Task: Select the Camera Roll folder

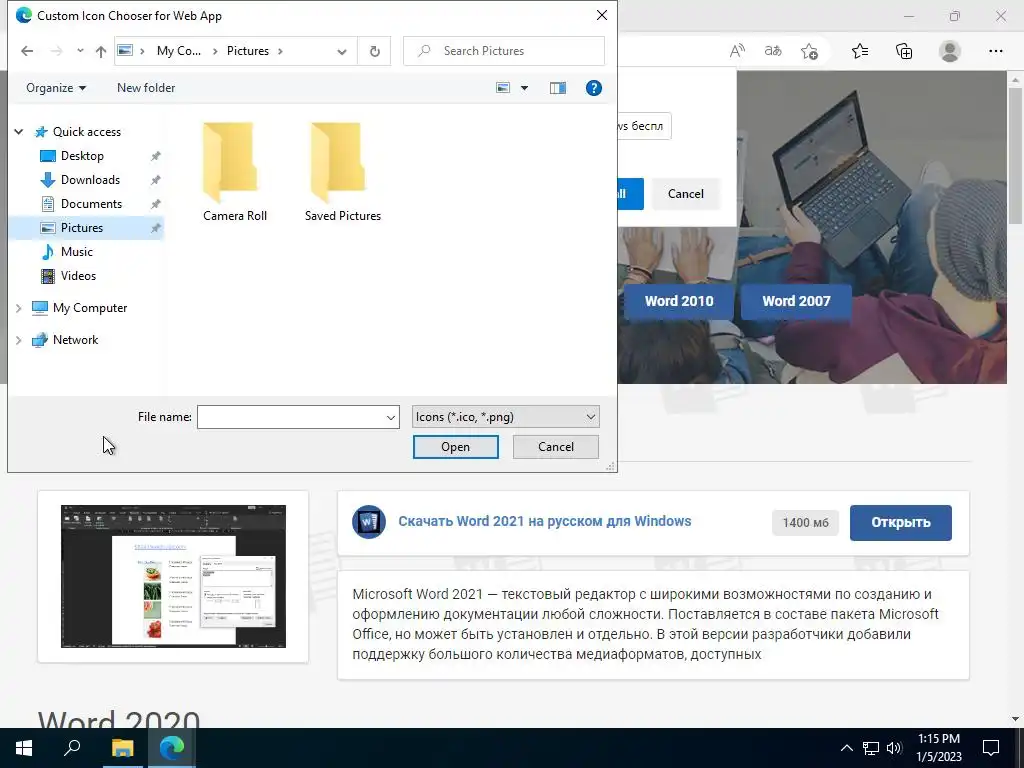Action: [x=235, y=172]
